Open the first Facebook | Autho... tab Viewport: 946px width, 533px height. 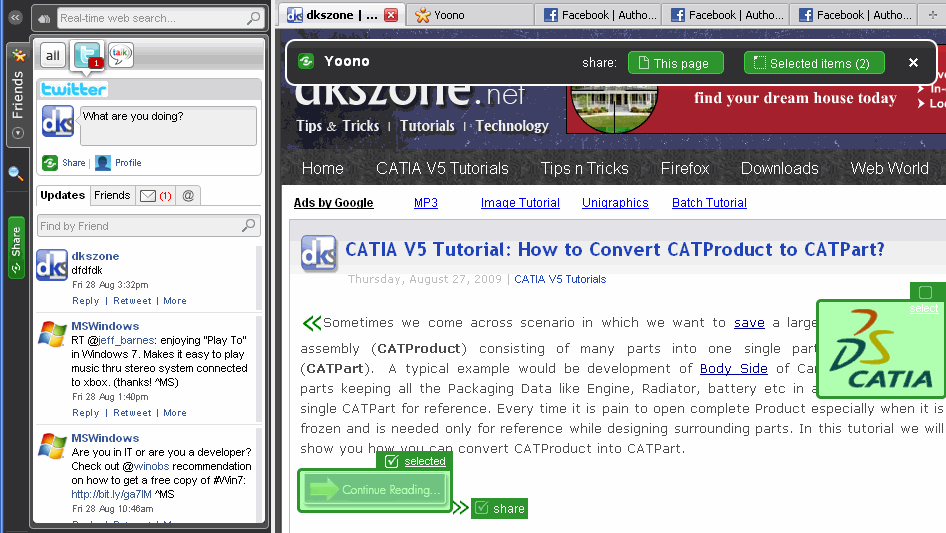599,14
